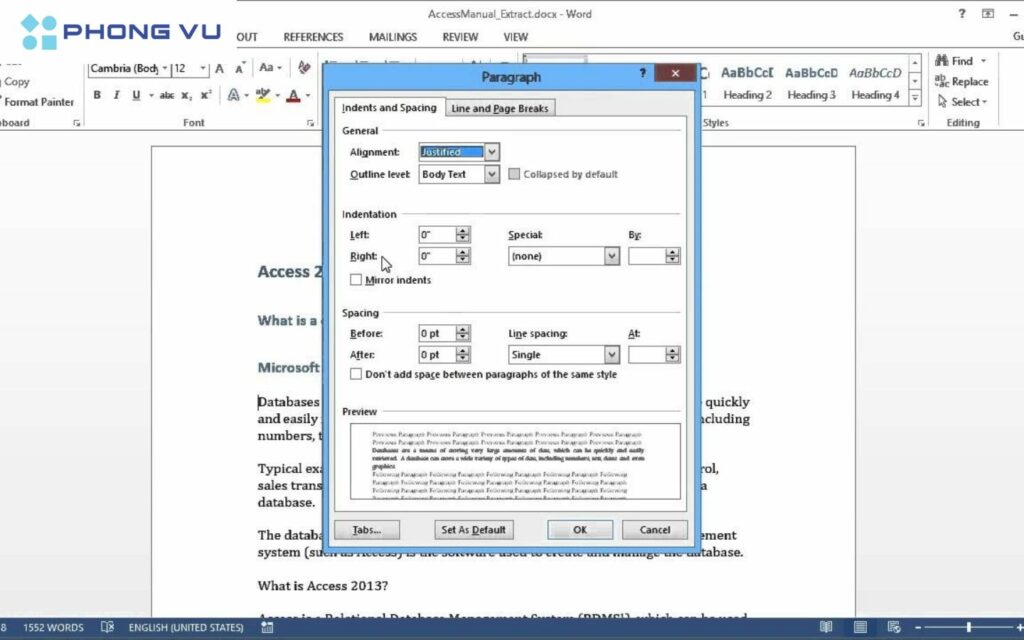The width and height of the screenshot is (1024, 640).
Task: Open the REVIEW ribbon tab
Action: [x=460, y=37]
